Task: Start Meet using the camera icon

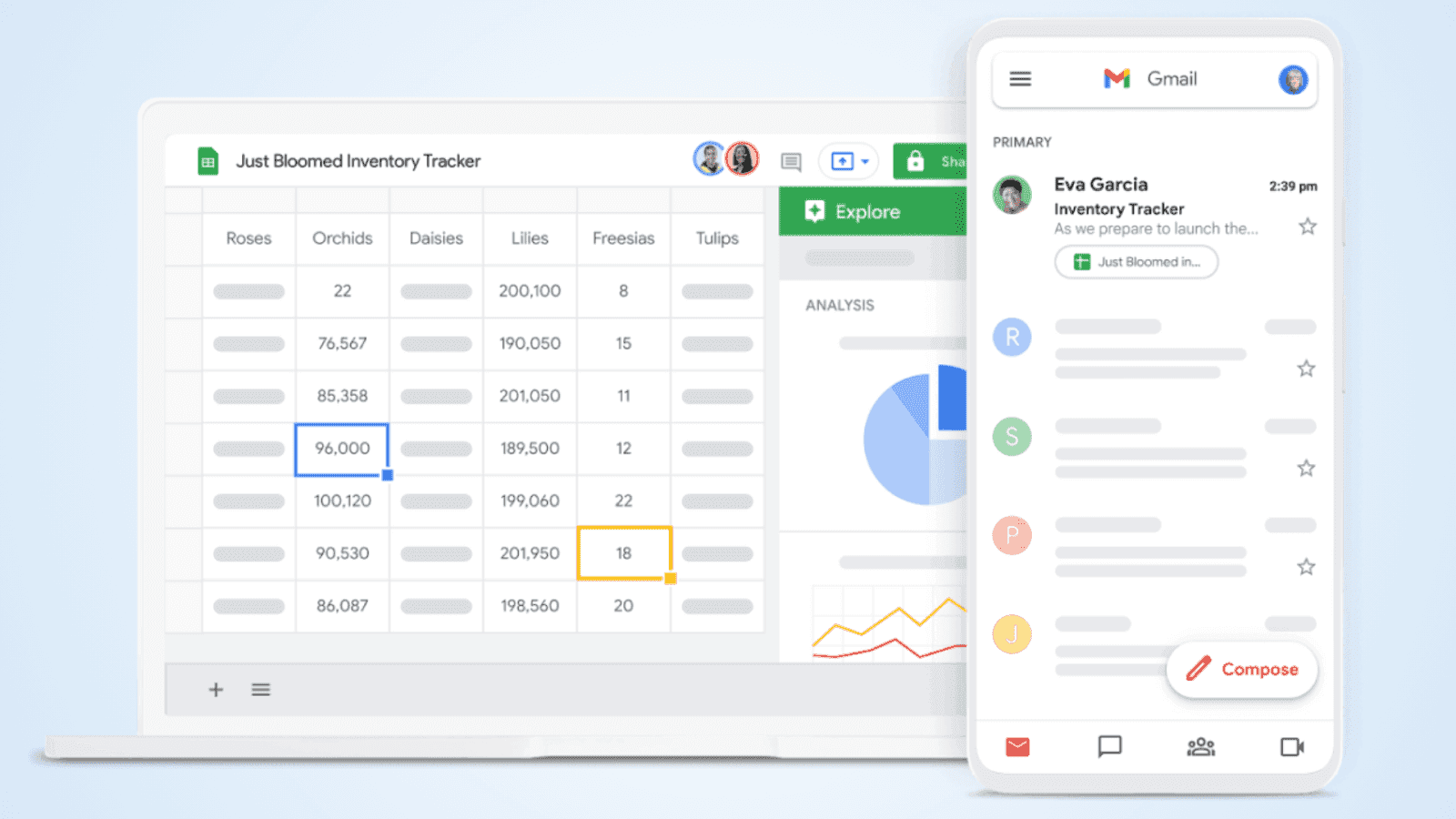Action: pyautogui.click(x=1290, y=747)
